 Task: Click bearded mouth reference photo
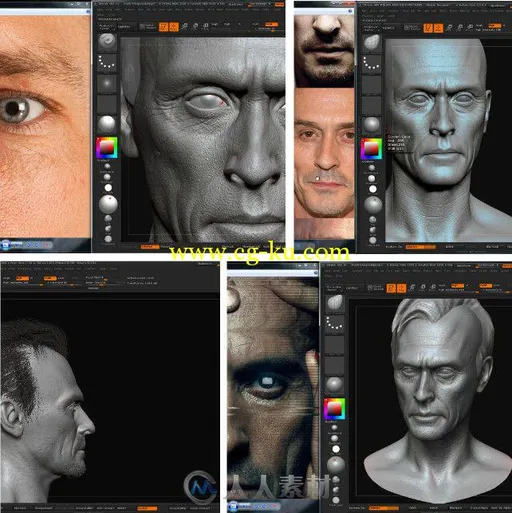324,50
